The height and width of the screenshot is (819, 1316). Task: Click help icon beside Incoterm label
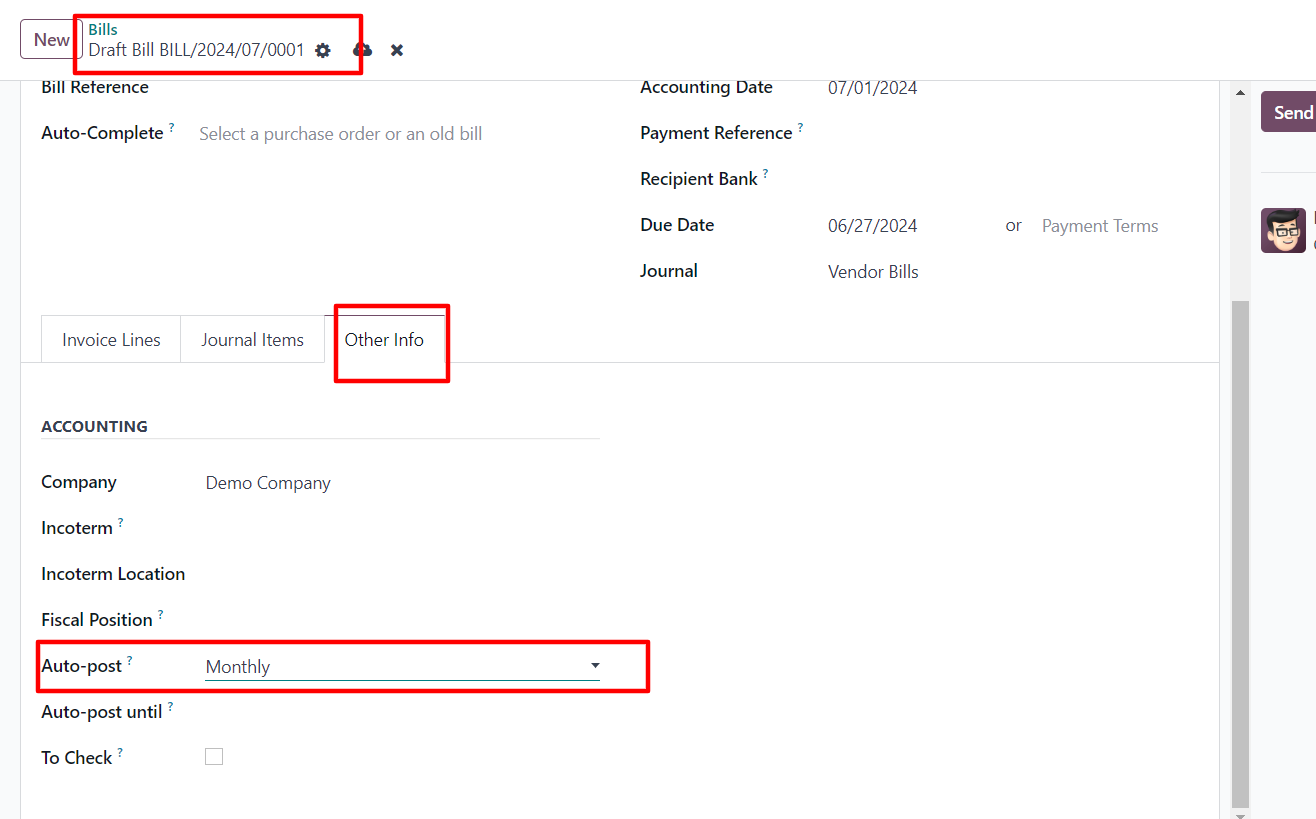(120, 523)
